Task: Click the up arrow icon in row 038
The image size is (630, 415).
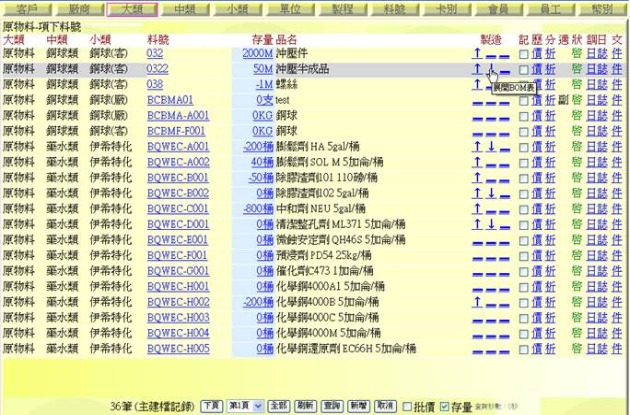Action: click(477, 85)
